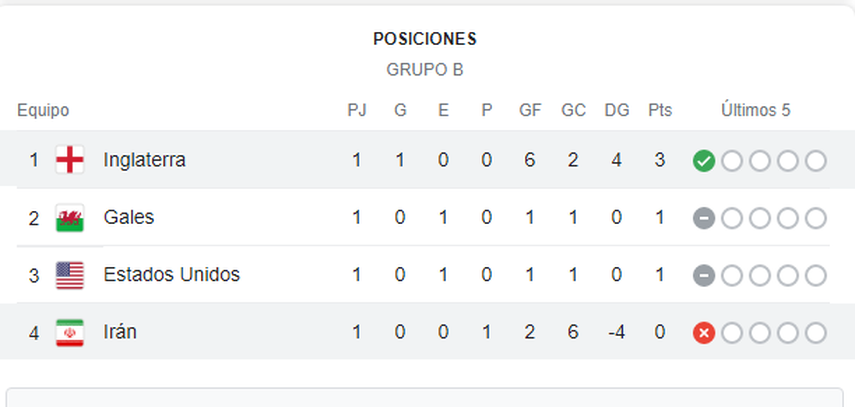Click the England flag icon

tap(70, 160)
